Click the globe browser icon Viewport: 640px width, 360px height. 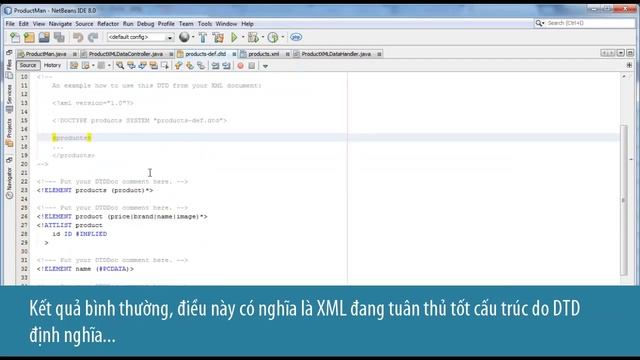coord(184,37)
